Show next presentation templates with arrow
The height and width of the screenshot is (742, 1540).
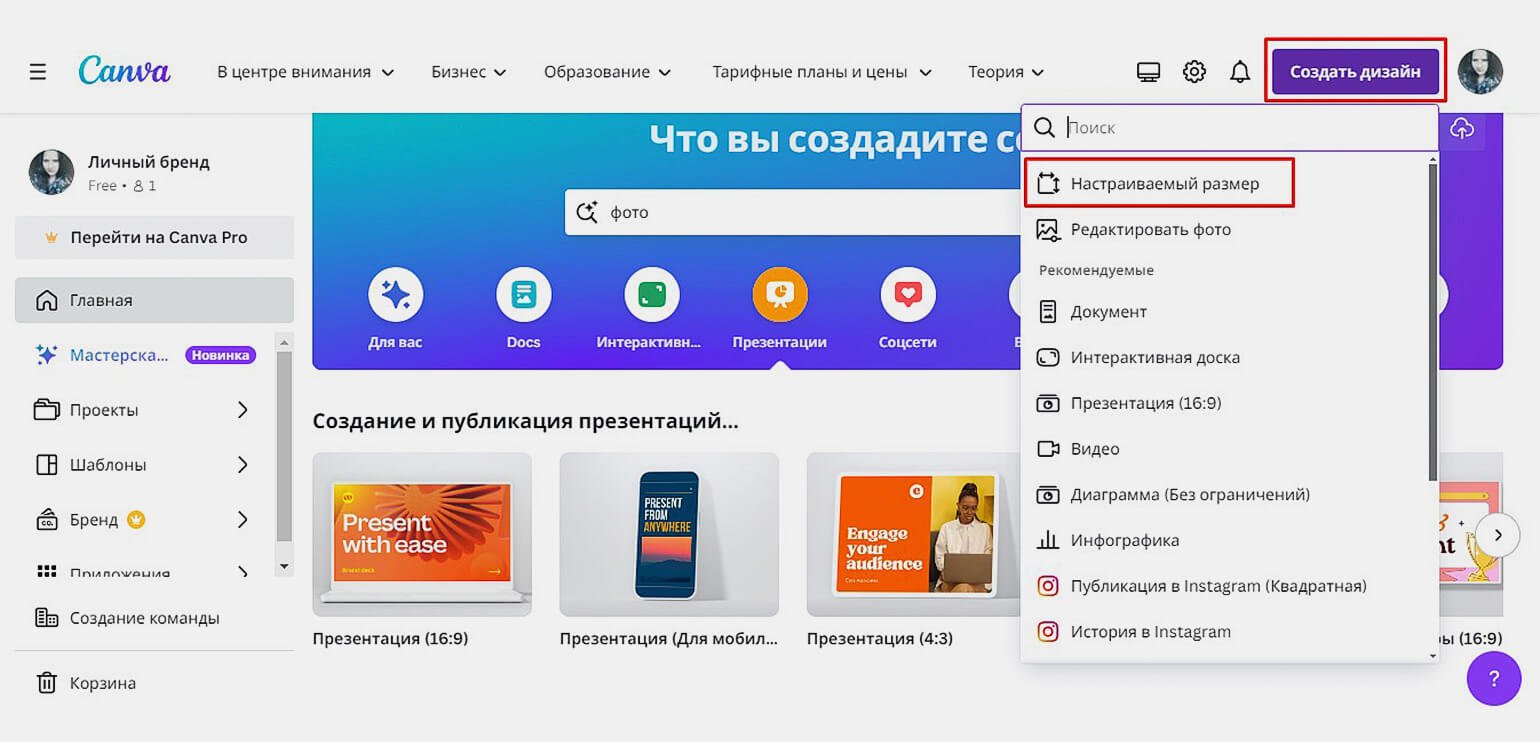[x=1498, y=535]
